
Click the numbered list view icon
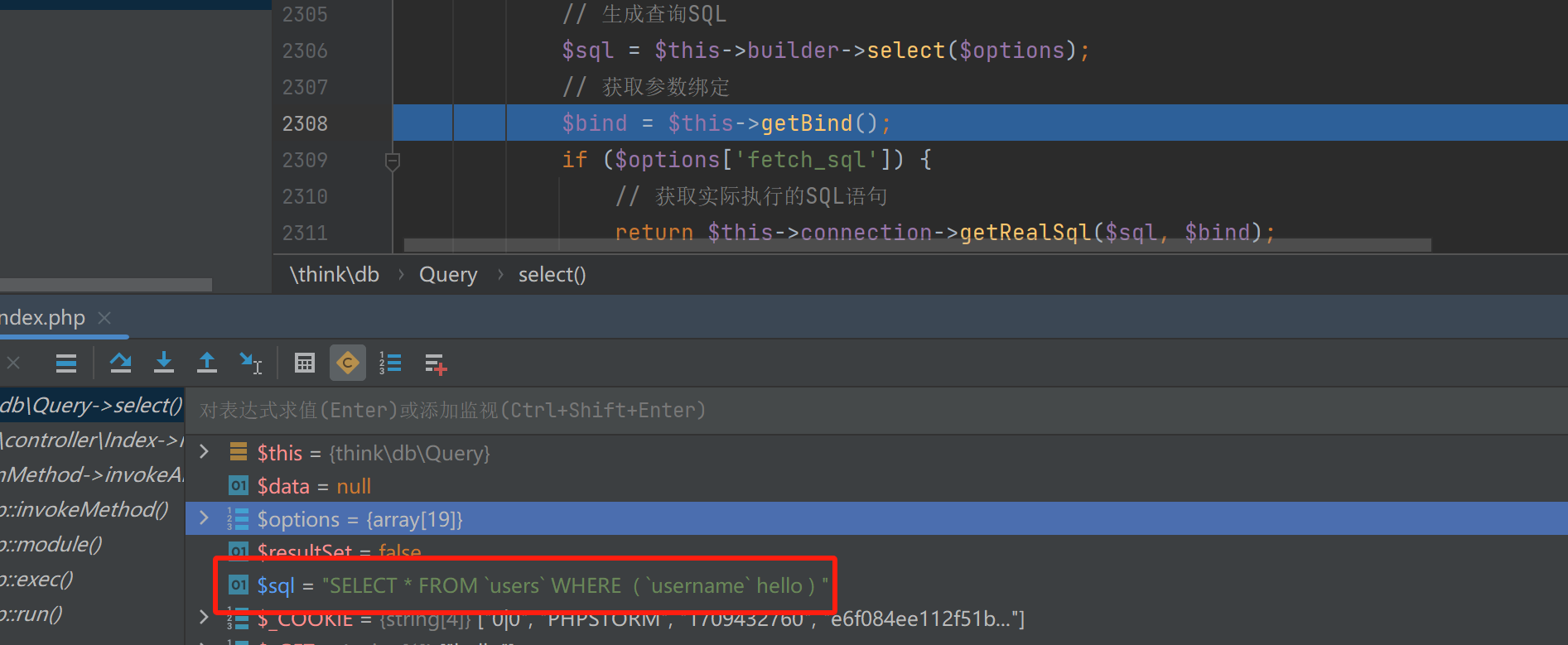(x=390, y=363)
